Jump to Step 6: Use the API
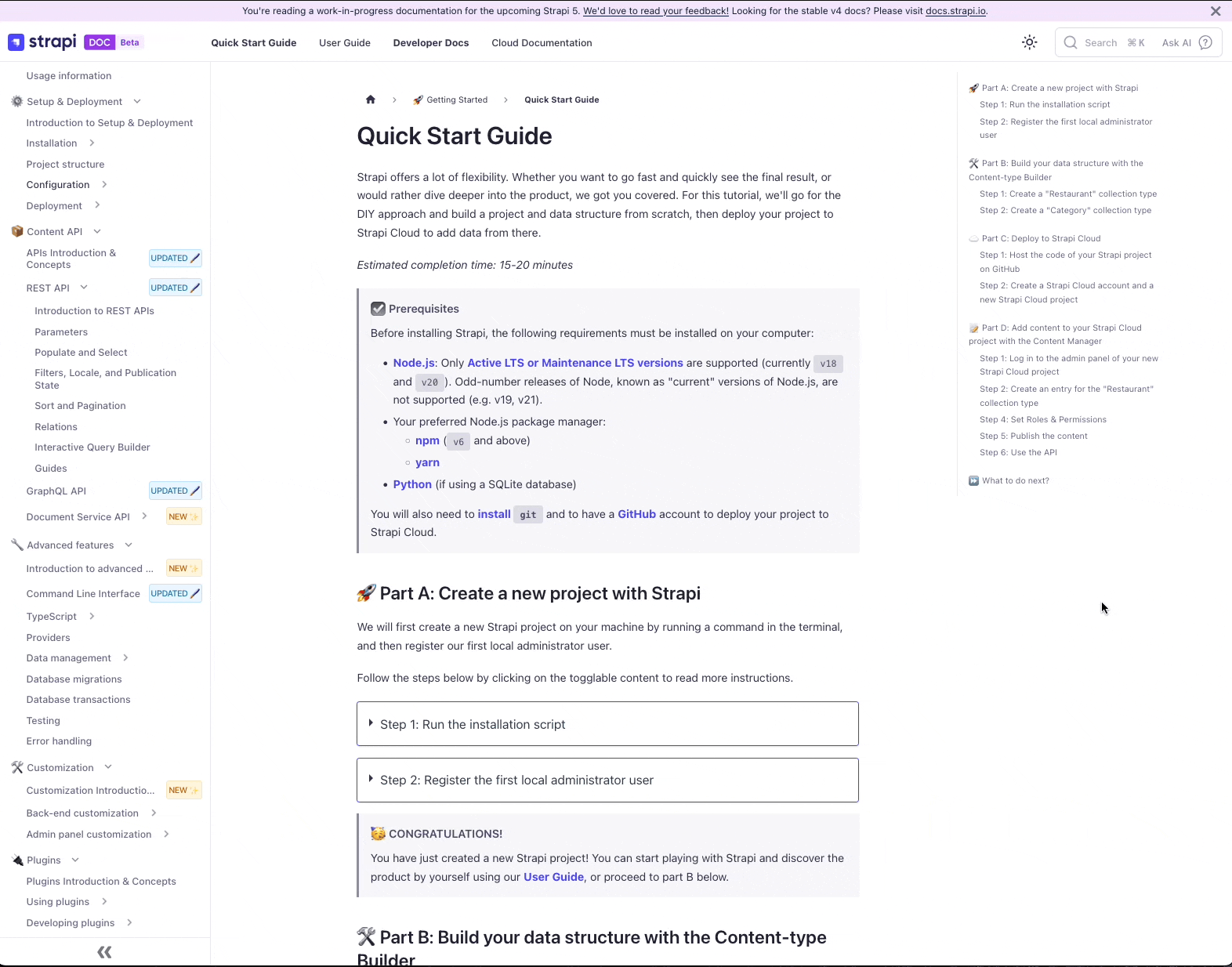The width and height of the screenshot is (1232, 967). (1018, 452)
